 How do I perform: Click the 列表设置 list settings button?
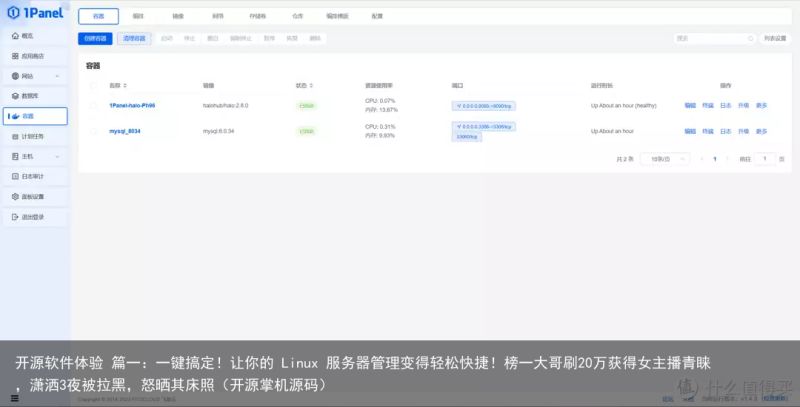[775, 38]
